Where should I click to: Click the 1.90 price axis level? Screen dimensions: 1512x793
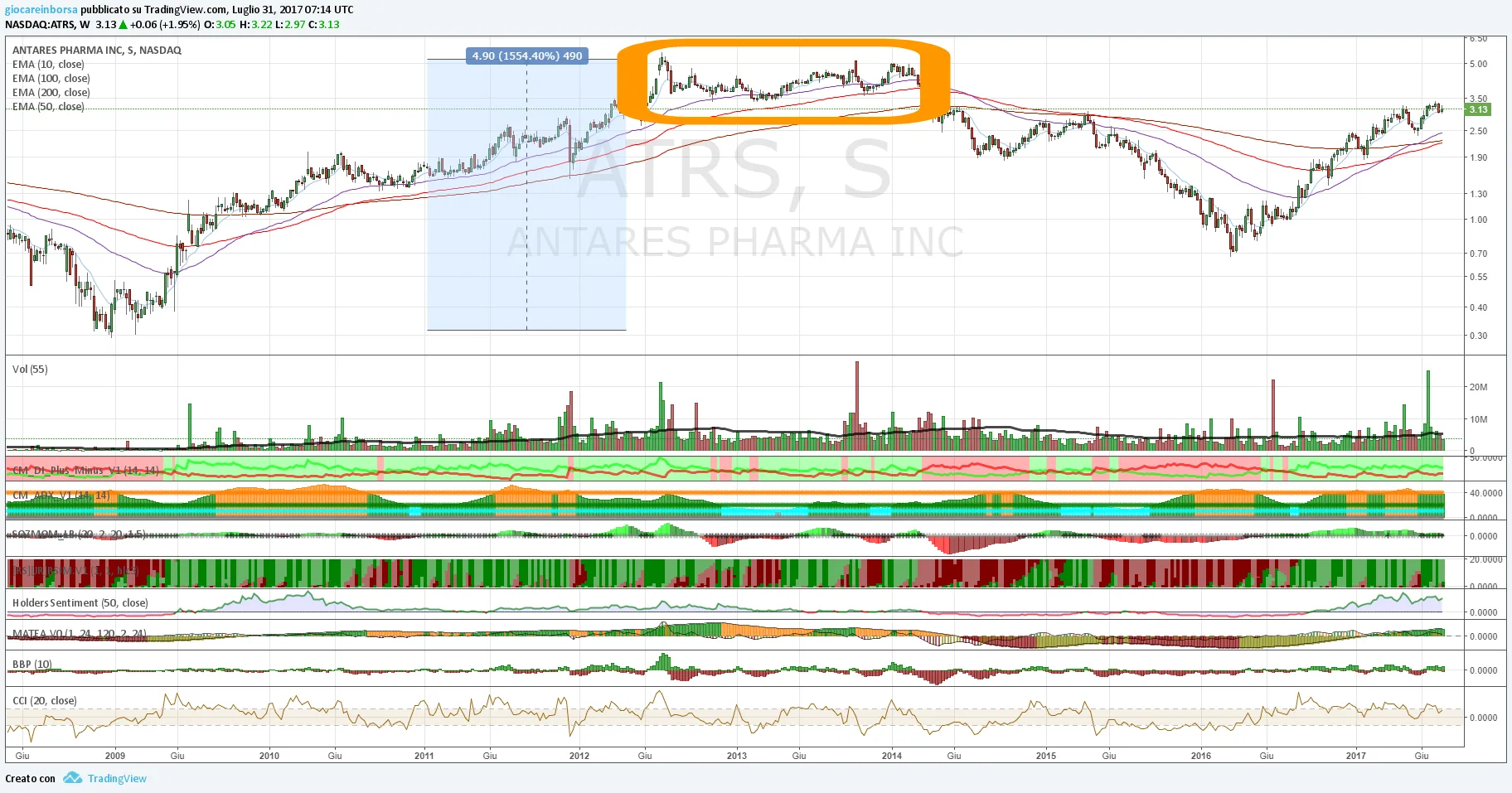[x=1478, y=157]
